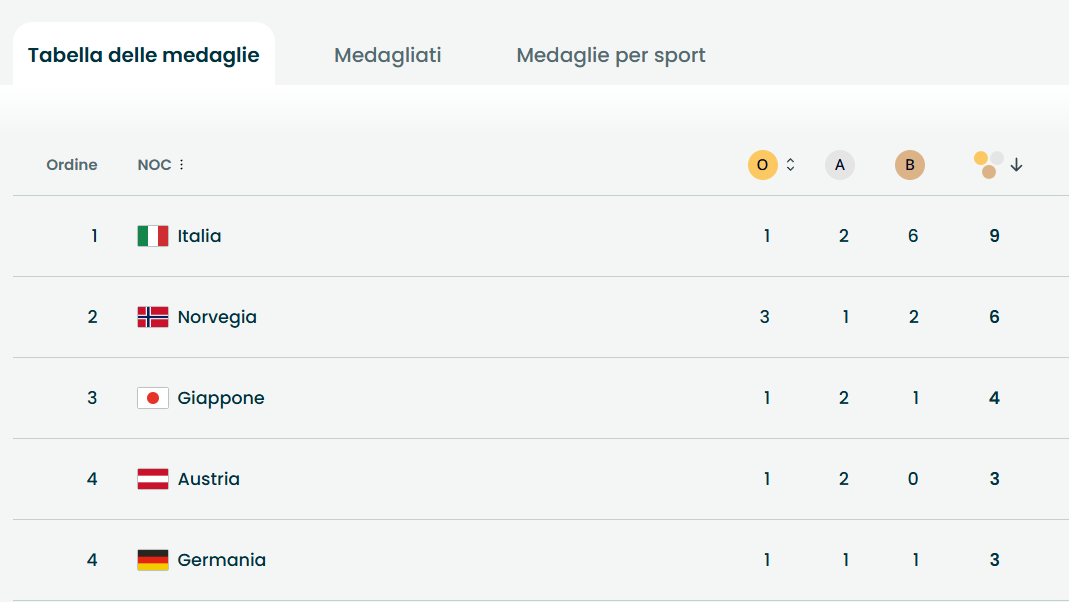Sort by the gold medal O column
This screenshot has height=602, width=1069.
764,164
